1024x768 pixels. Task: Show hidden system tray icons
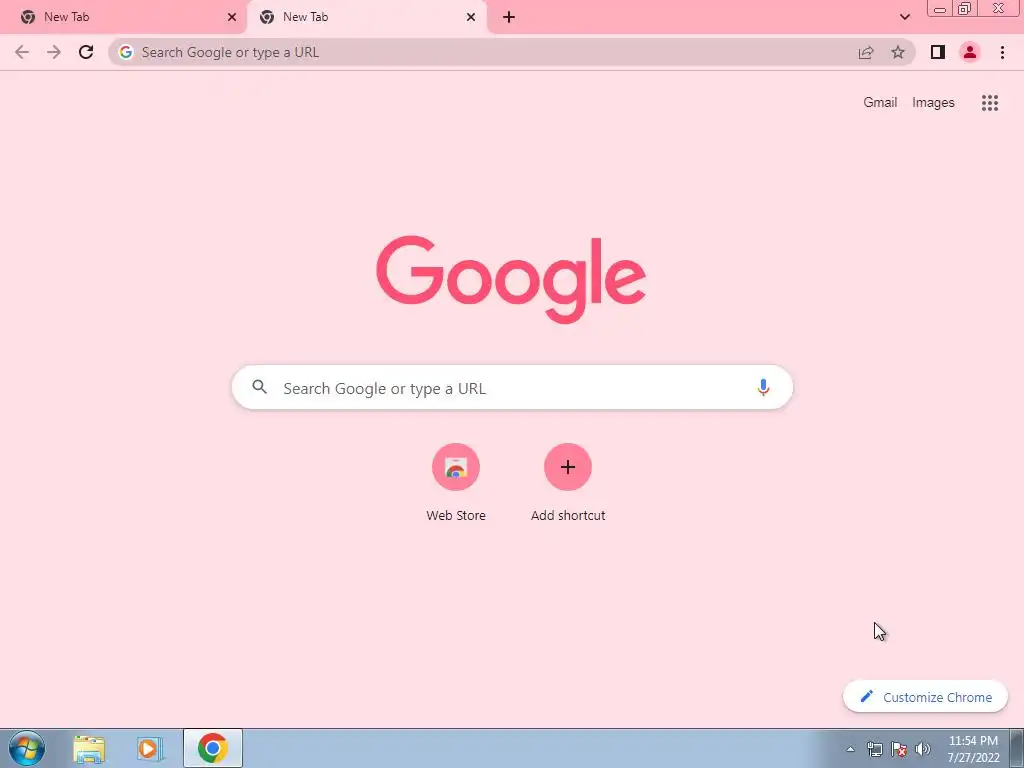[850, 749]
